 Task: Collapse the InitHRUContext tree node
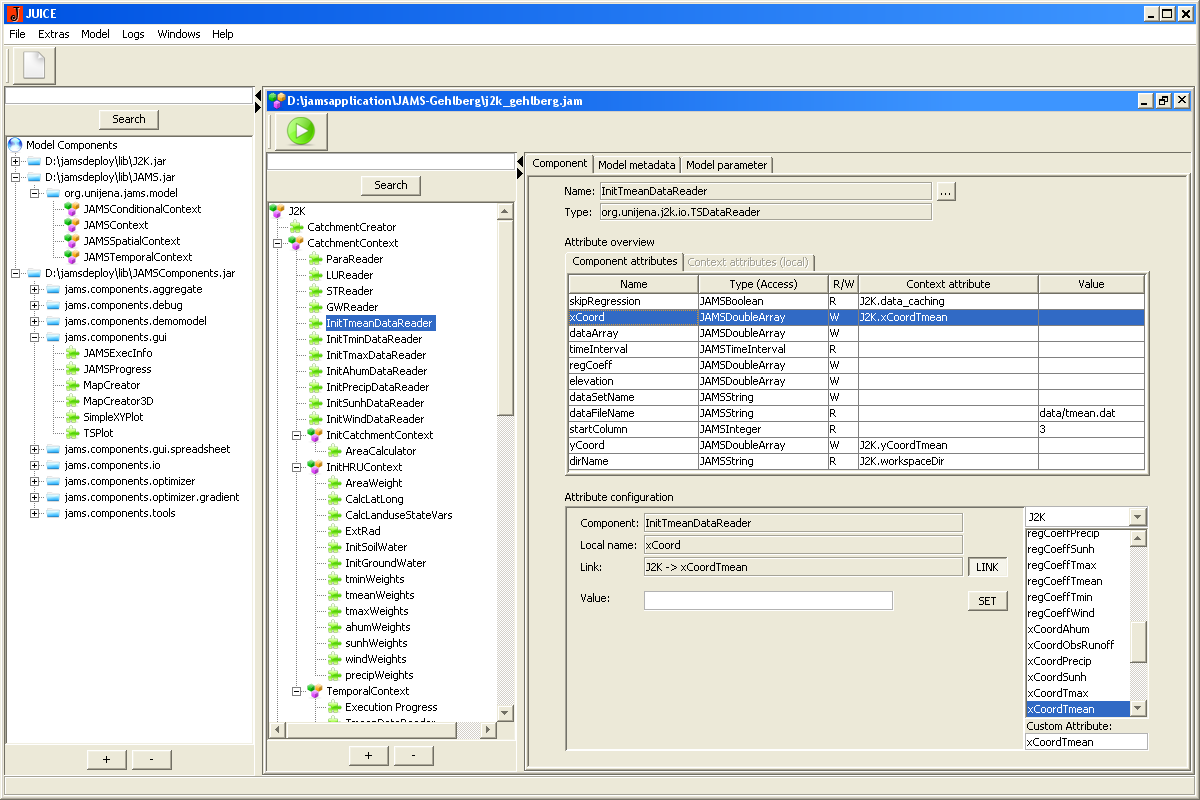pos(297,467)
